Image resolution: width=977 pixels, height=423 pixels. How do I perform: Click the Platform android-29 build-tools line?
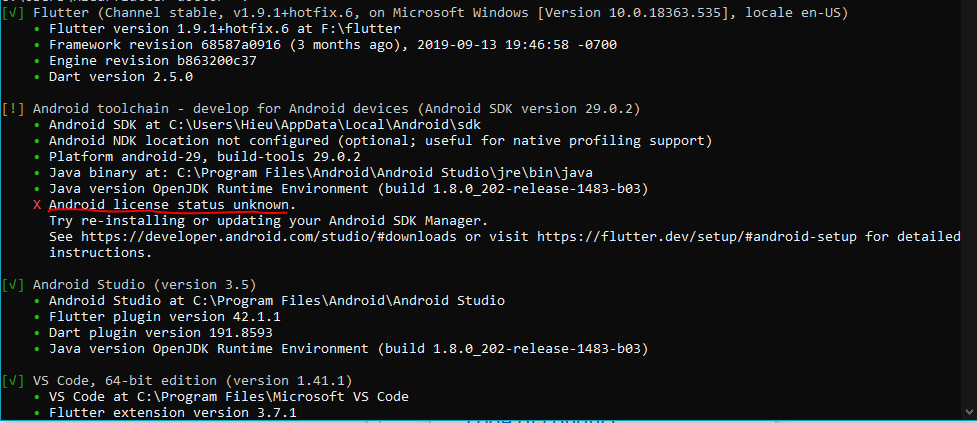205,157
